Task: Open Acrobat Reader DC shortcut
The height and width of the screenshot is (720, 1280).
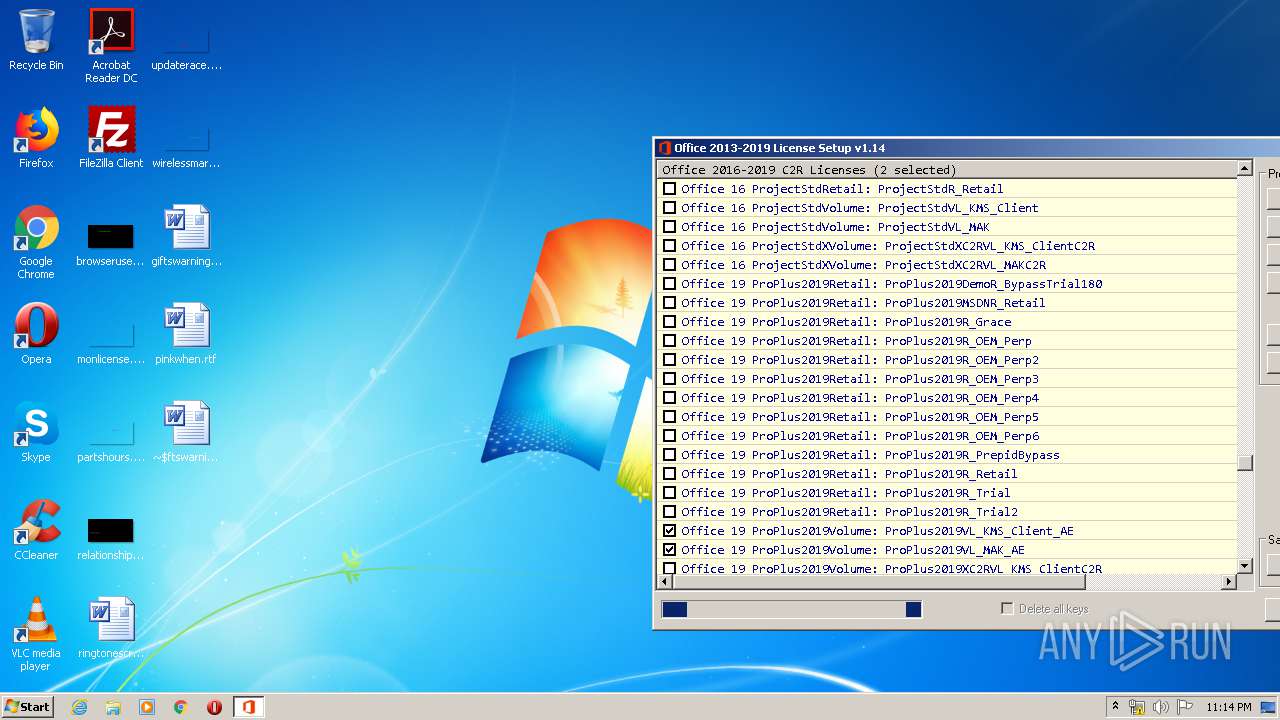Action: pyautogui.click(x=111, y=45)
